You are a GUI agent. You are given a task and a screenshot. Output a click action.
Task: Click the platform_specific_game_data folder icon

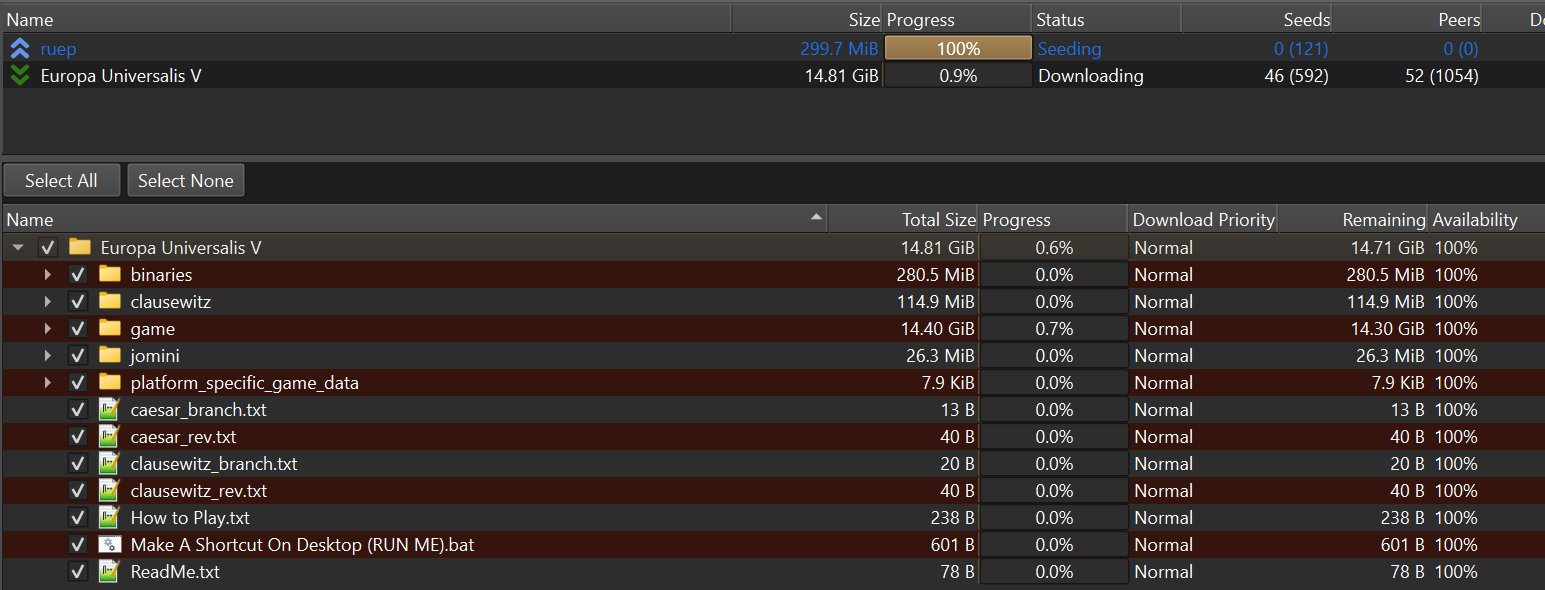[110, 382]
